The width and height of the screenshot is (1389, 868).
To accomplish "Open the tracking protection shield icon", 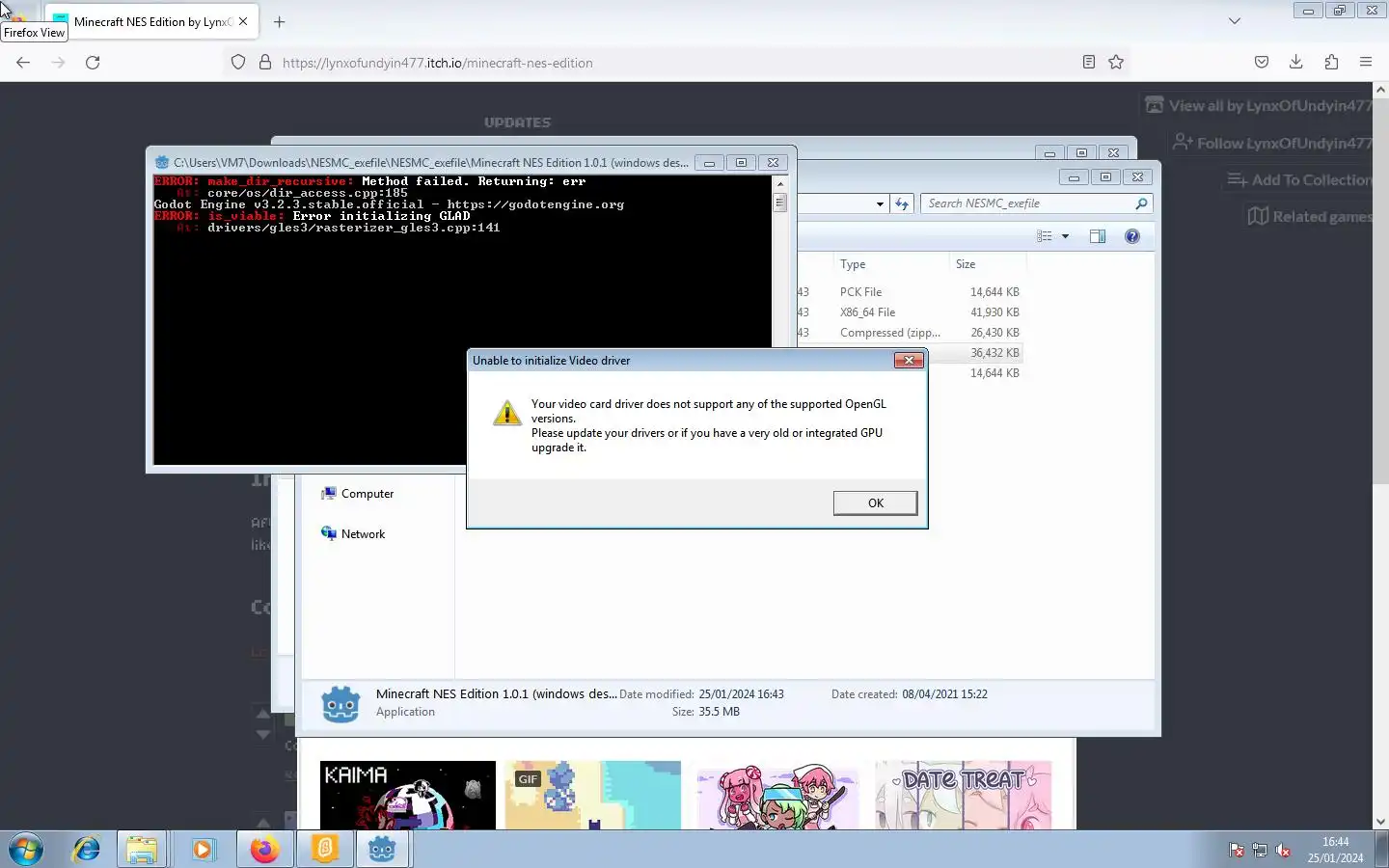I will point(238,63).
